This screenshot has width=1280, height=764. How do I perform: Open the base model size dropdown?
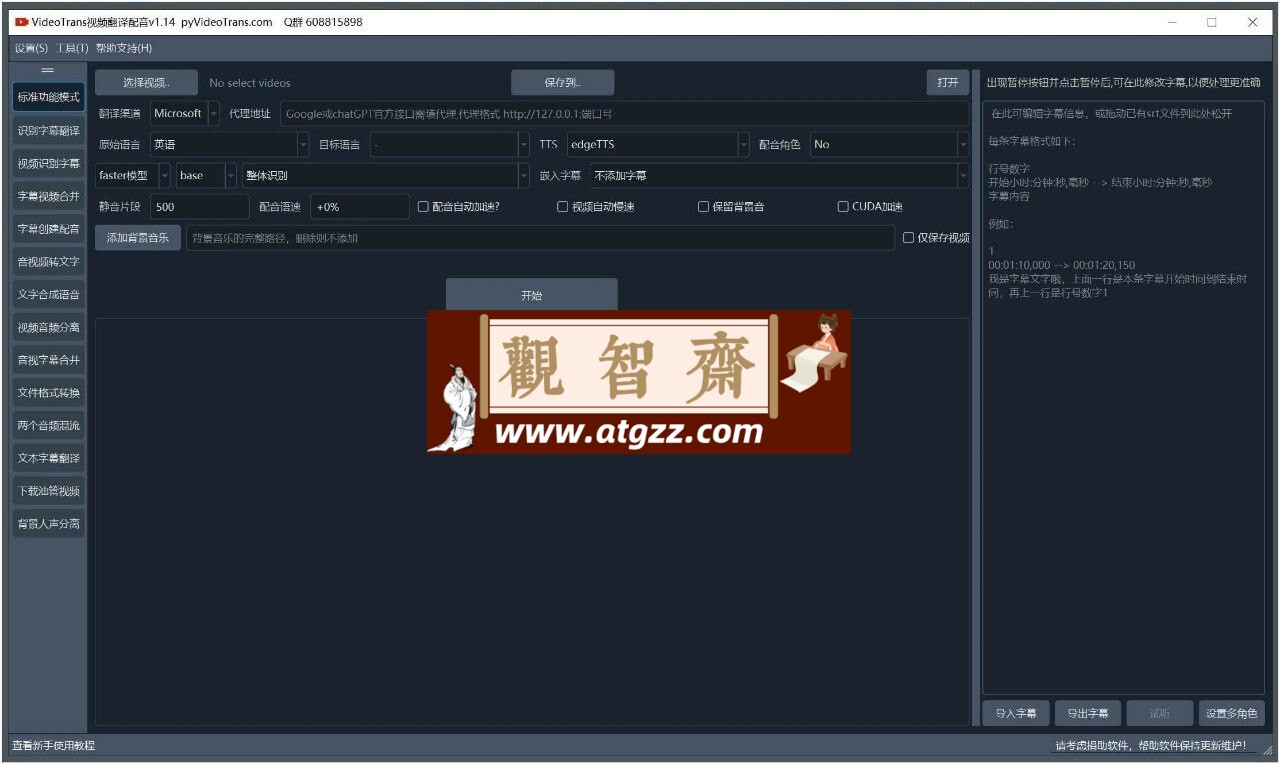tap(206, 175)
